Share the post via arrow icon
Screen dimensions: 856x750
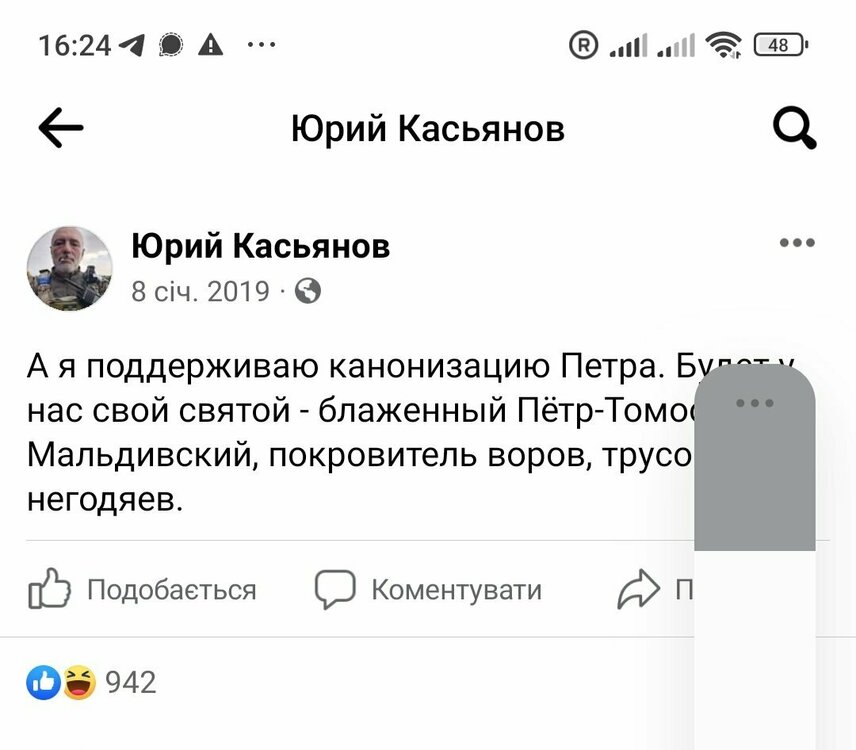point(638,590)
